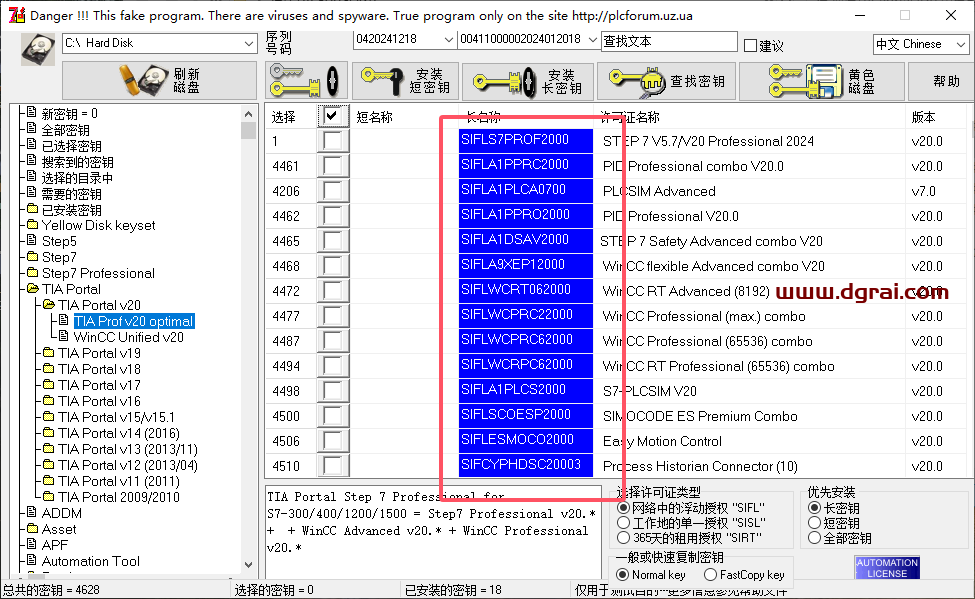Check the box for row 4510
Image resolution: width=975 pixels, height=599 pixels.
[332, 466]
